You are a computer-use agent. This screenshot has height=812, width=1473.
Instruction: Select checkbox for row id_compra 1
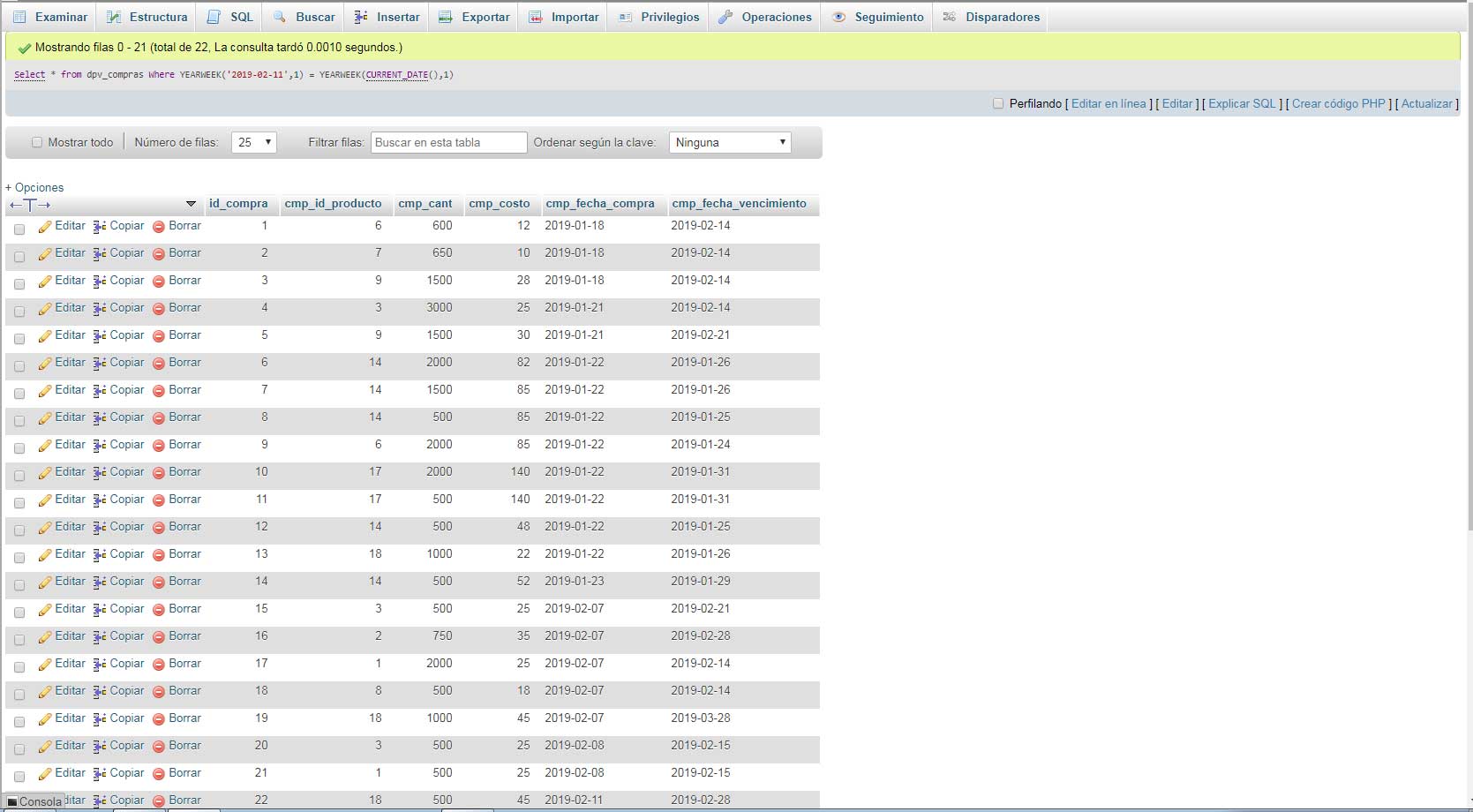point(19,229)
